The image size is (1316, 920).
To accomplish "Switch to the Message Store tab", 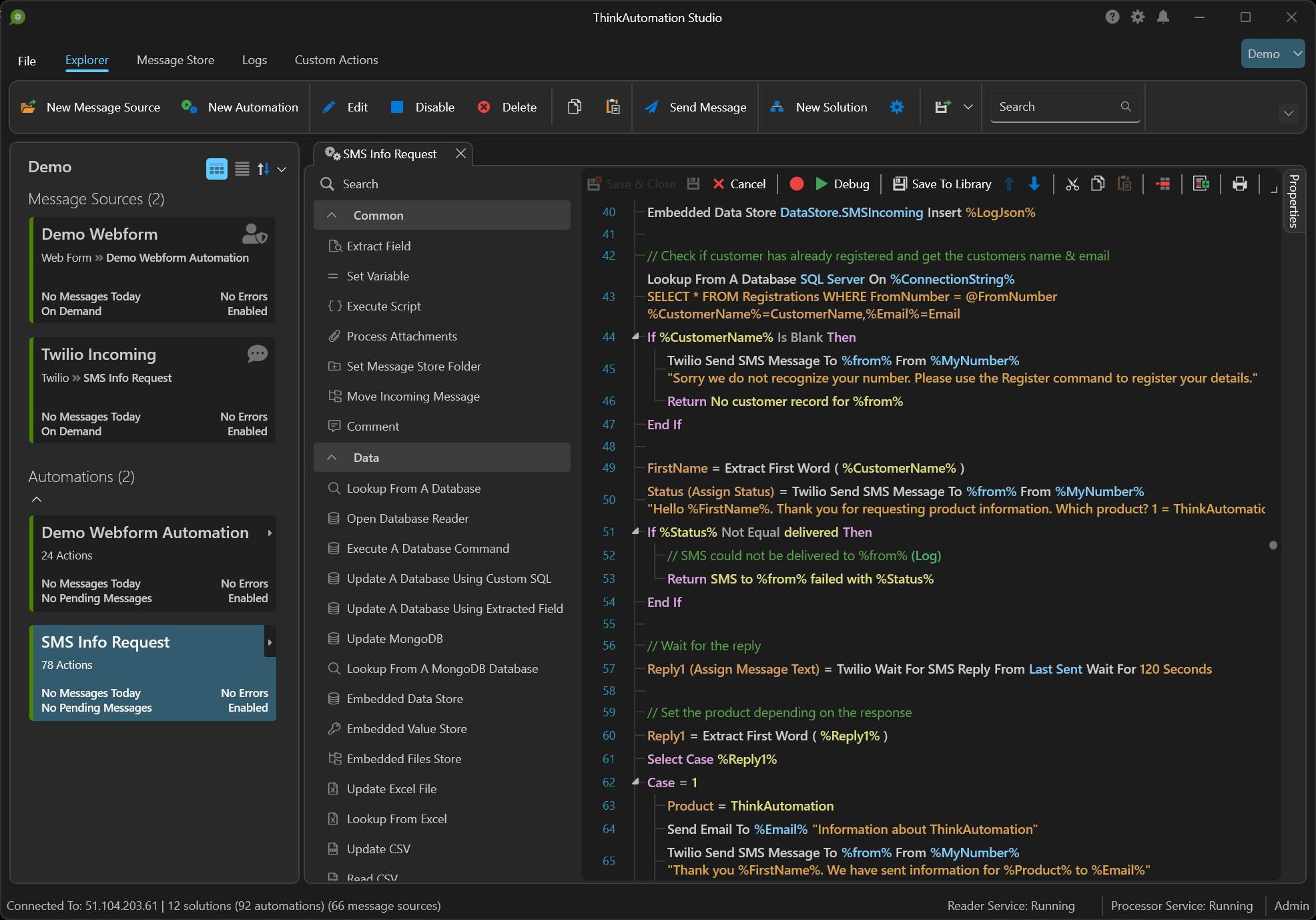I will pyautogui.click(x=174, y=60).
